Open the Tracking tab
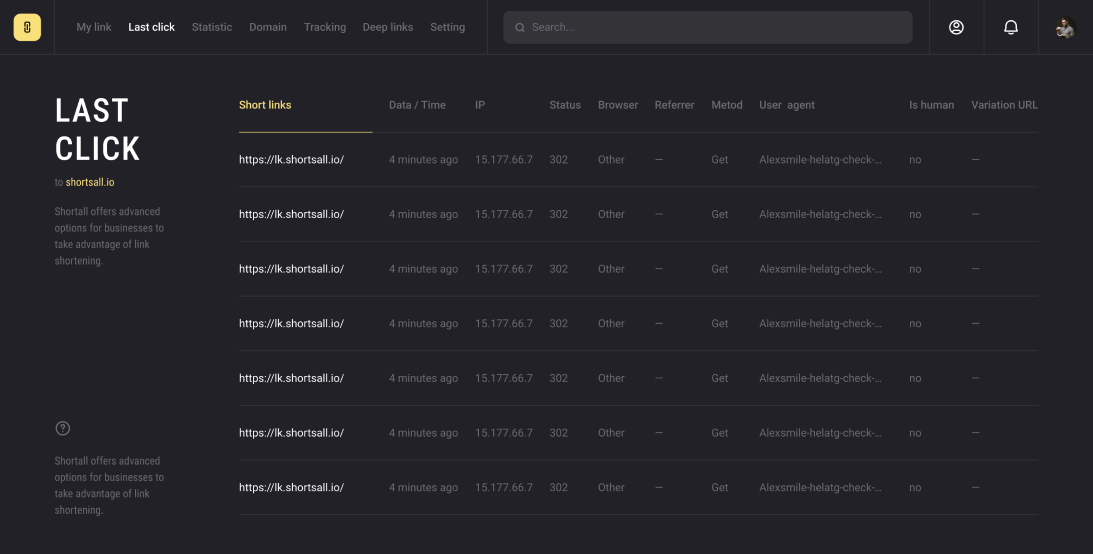The width and height of the screenshot is (1093, 554). [325, 27]
